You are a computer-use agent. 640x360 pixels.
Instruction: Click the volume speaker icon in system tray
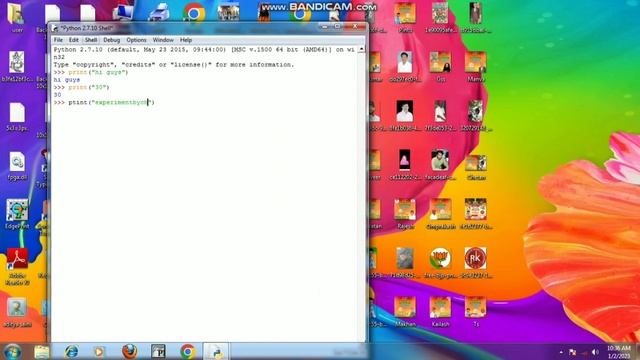[595, 352]
